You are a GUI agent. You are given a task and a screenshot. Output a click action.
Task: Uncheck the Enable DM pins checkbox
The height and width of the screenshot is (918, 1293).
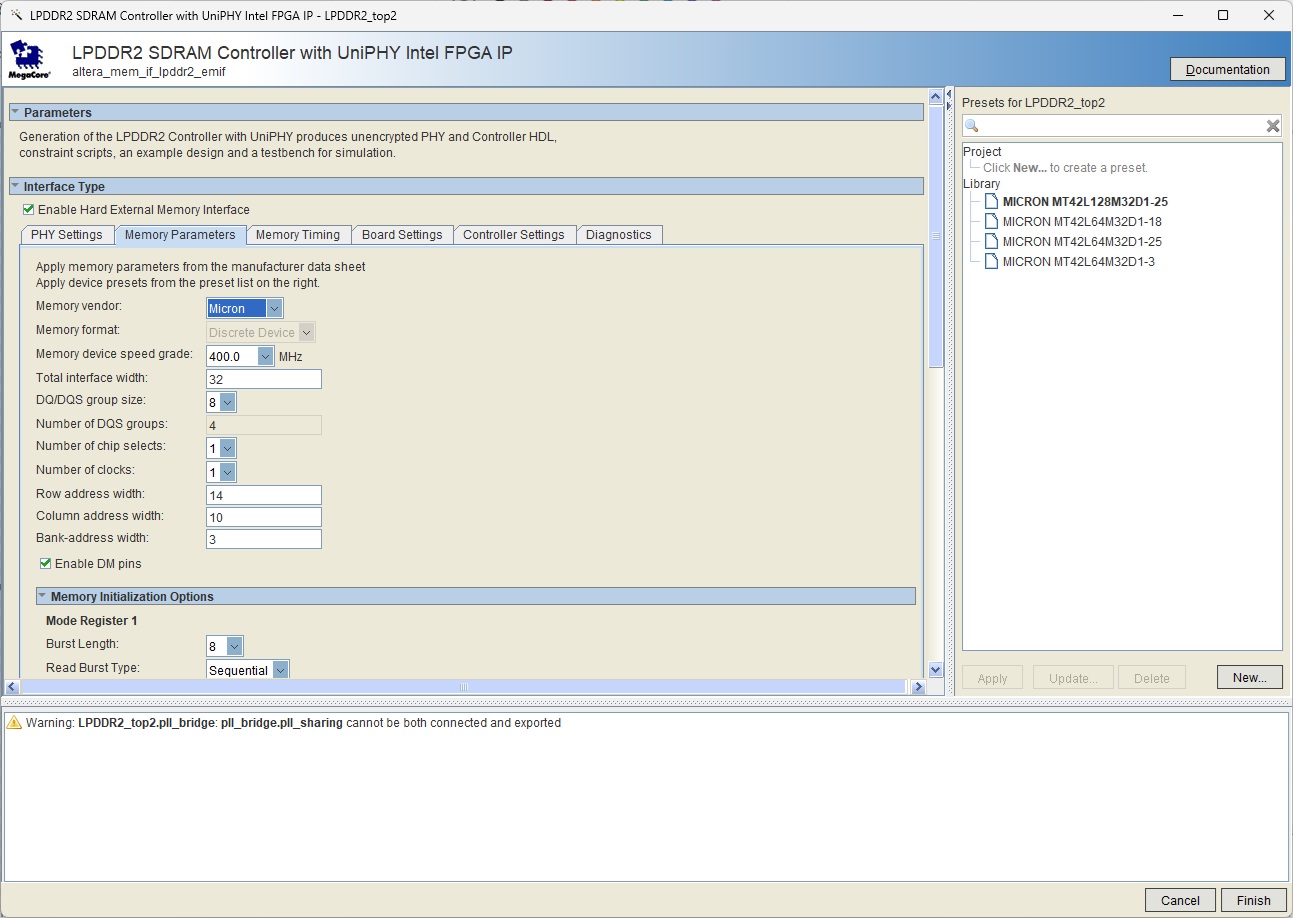click(46, 564)
